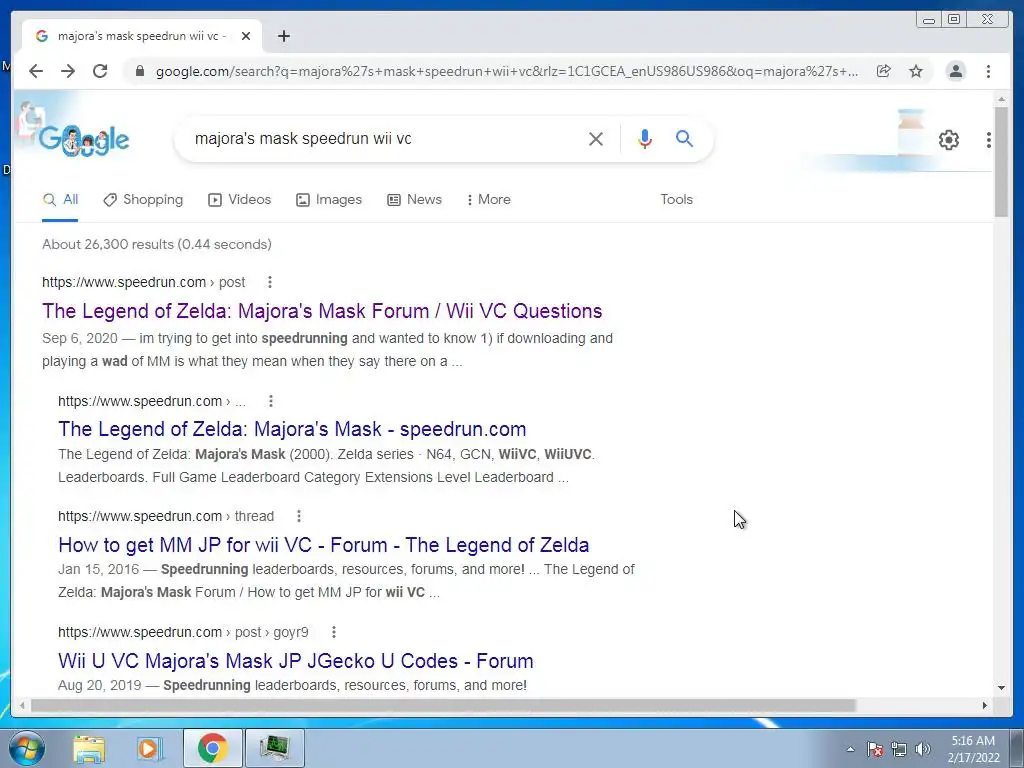1024x768 pixels.
Task: Click the scroll right arrow of horizontal scrollbar
Action: click(x=985, y=705)
